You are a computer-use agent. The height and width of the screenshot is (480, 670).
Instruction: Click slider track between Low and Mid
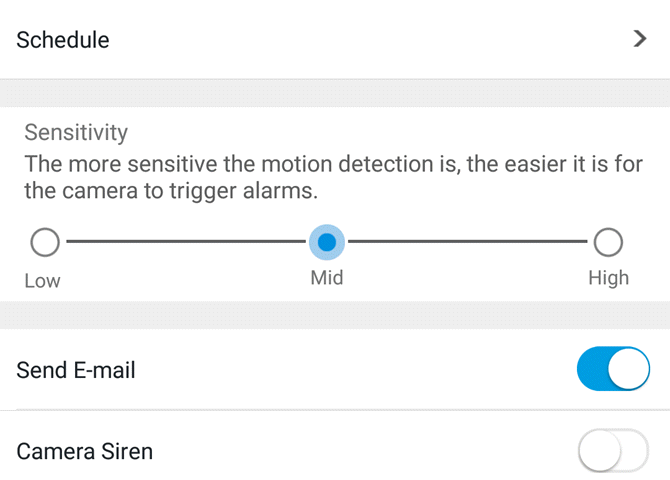tap(185, 242)
